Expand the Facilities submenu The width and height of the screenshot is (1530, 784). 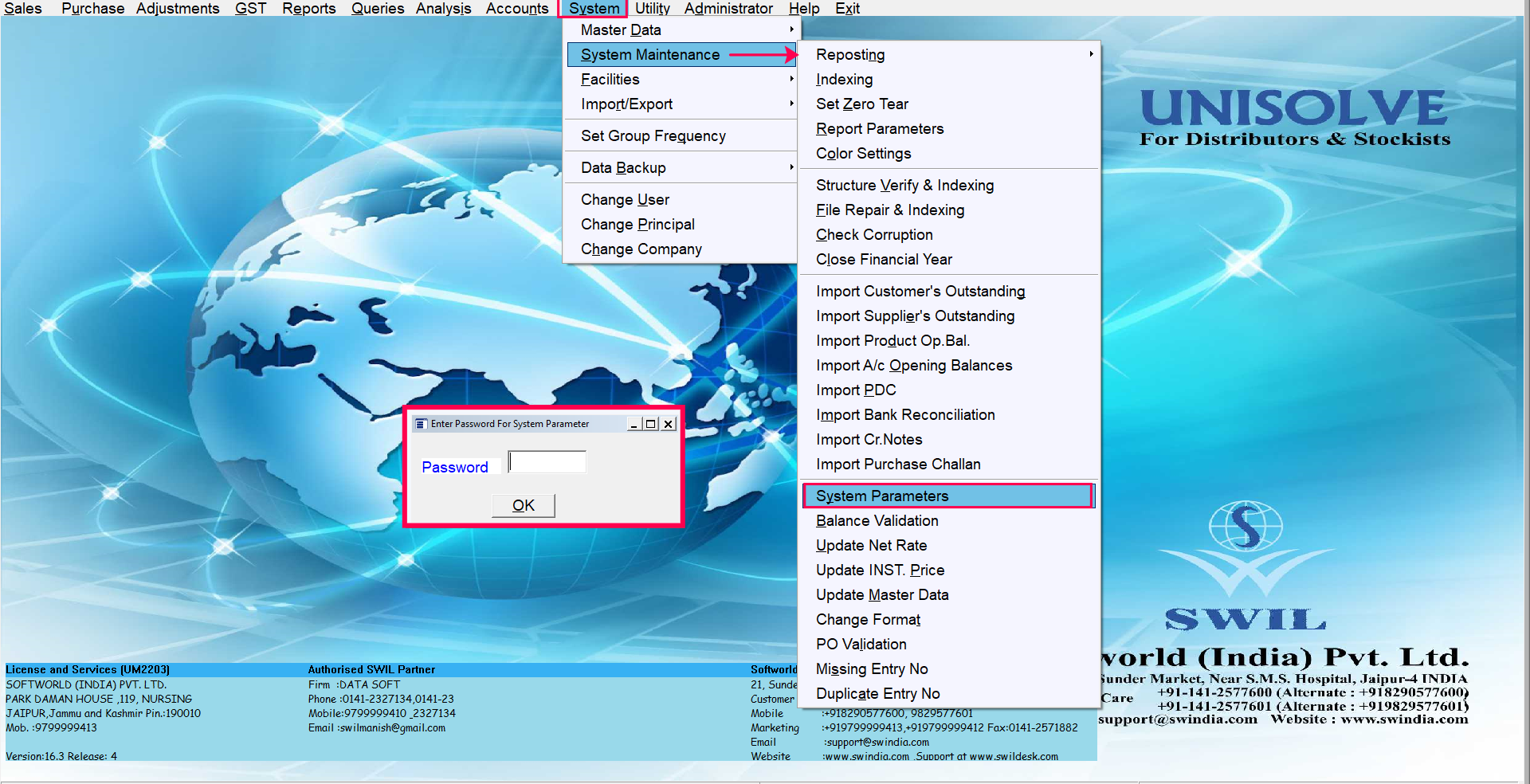pos(681,79)
